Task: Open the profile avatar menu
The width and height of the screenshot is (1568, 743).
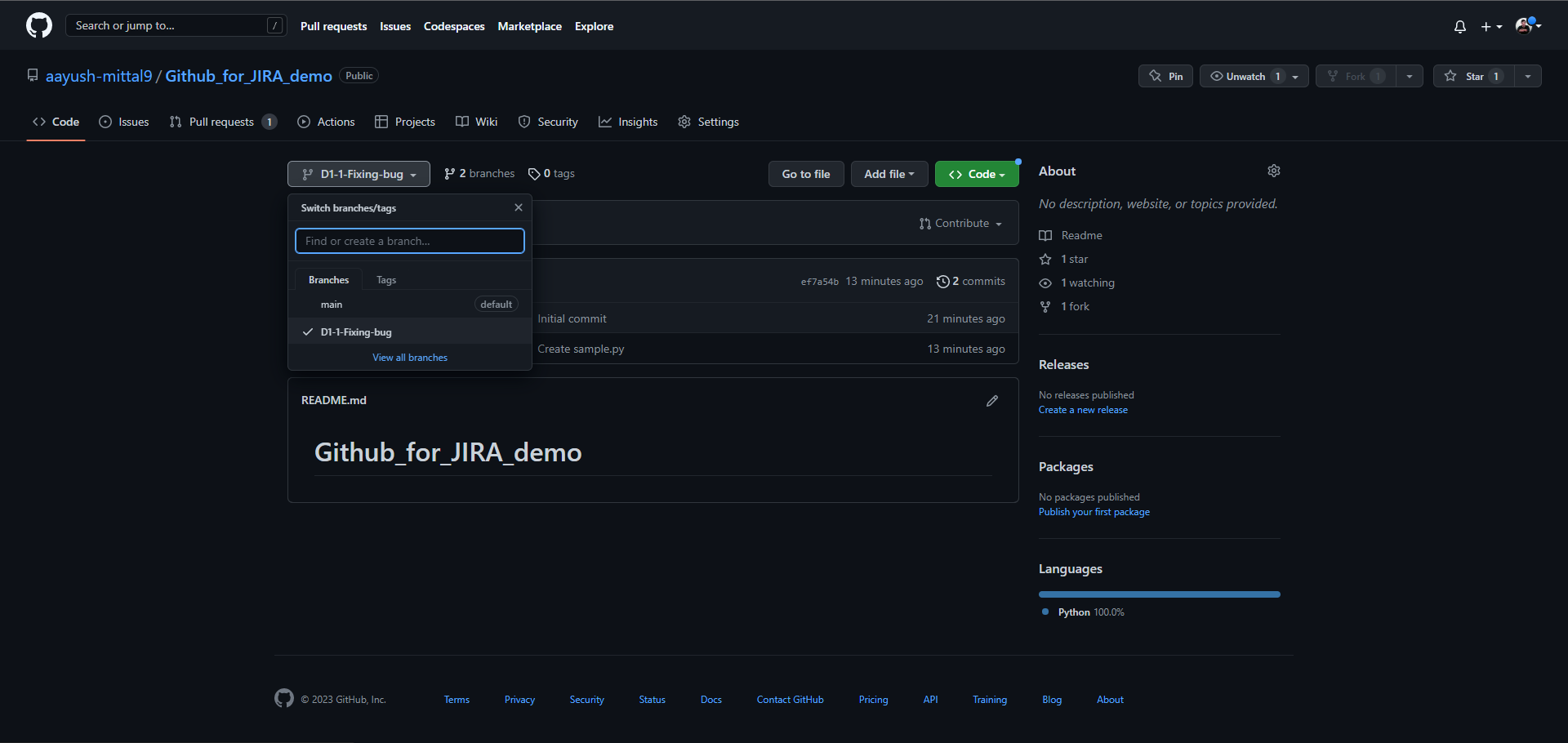Action: coord(1526,25)
